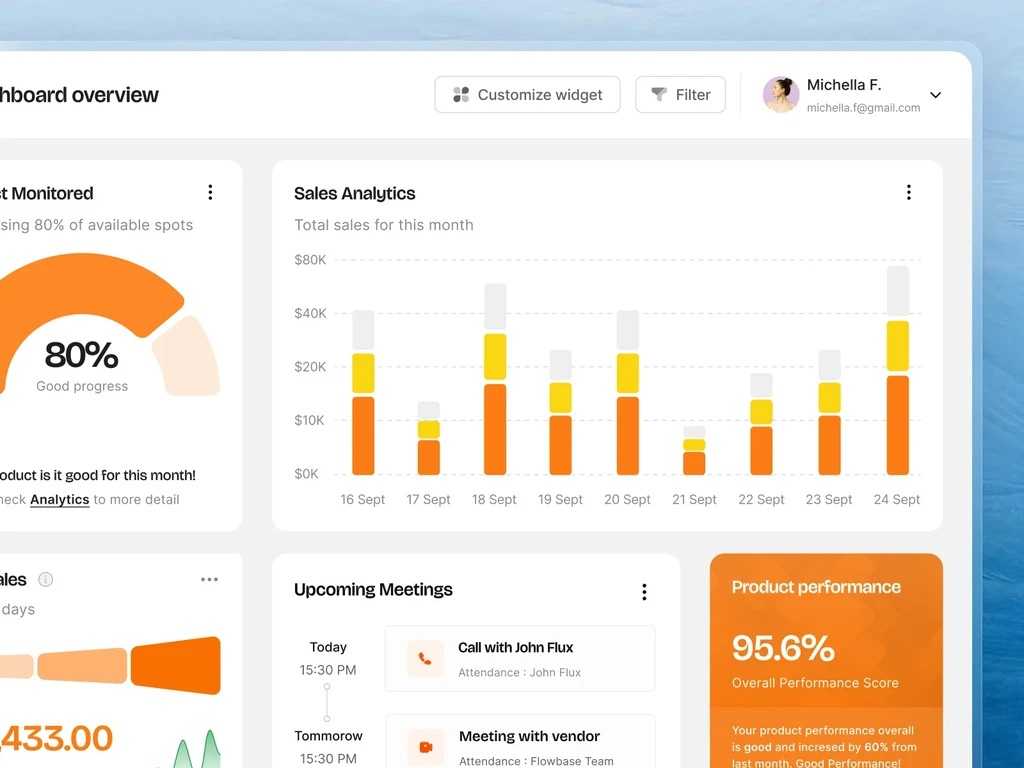The height and width of the screenshot is (768, 1024).
Task: Open Meeting with vendor entry
Action: [x=520, y=742]
